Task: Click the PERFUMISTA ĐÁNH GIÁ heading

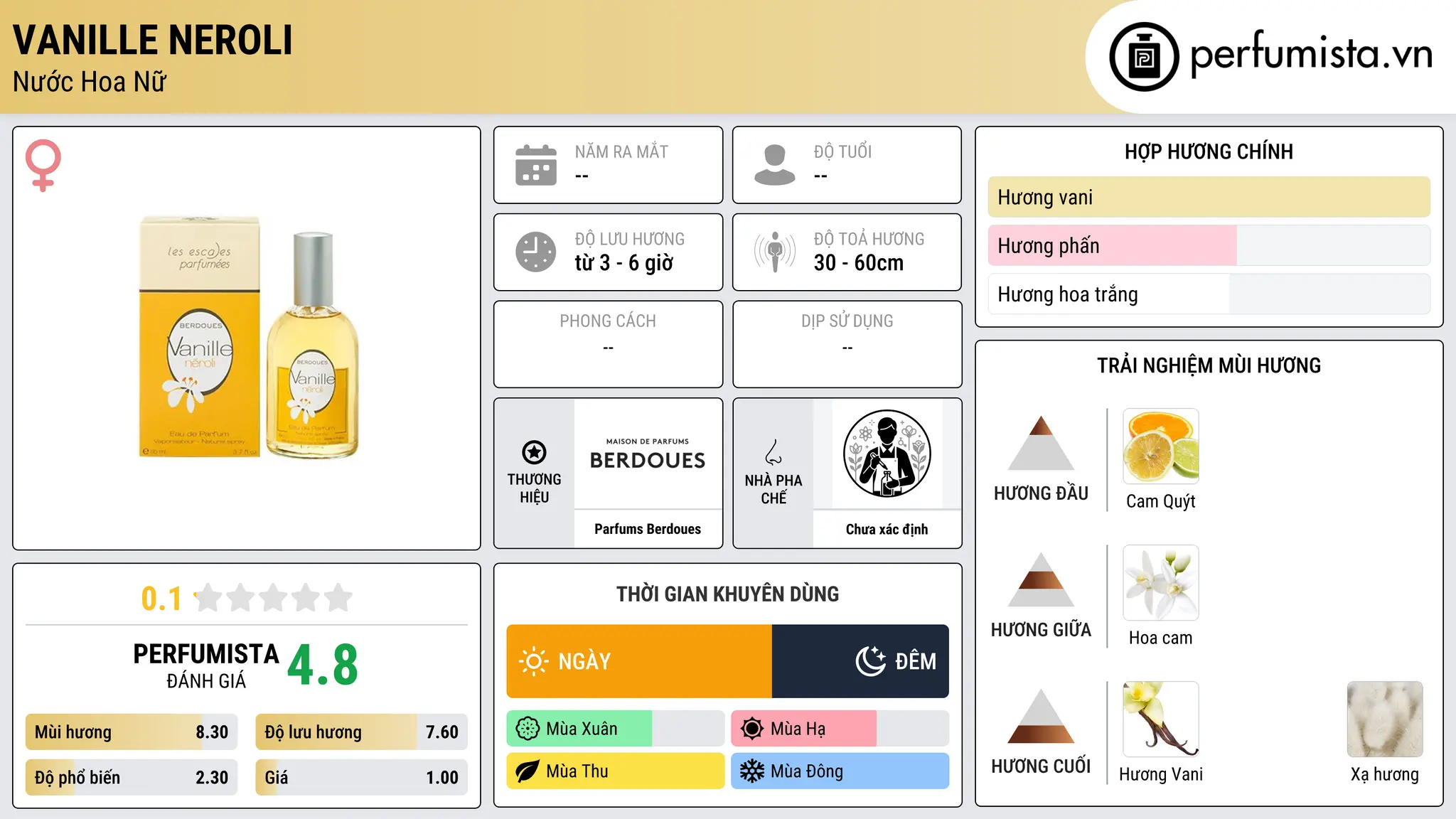Action: click(x=206, y=665)
